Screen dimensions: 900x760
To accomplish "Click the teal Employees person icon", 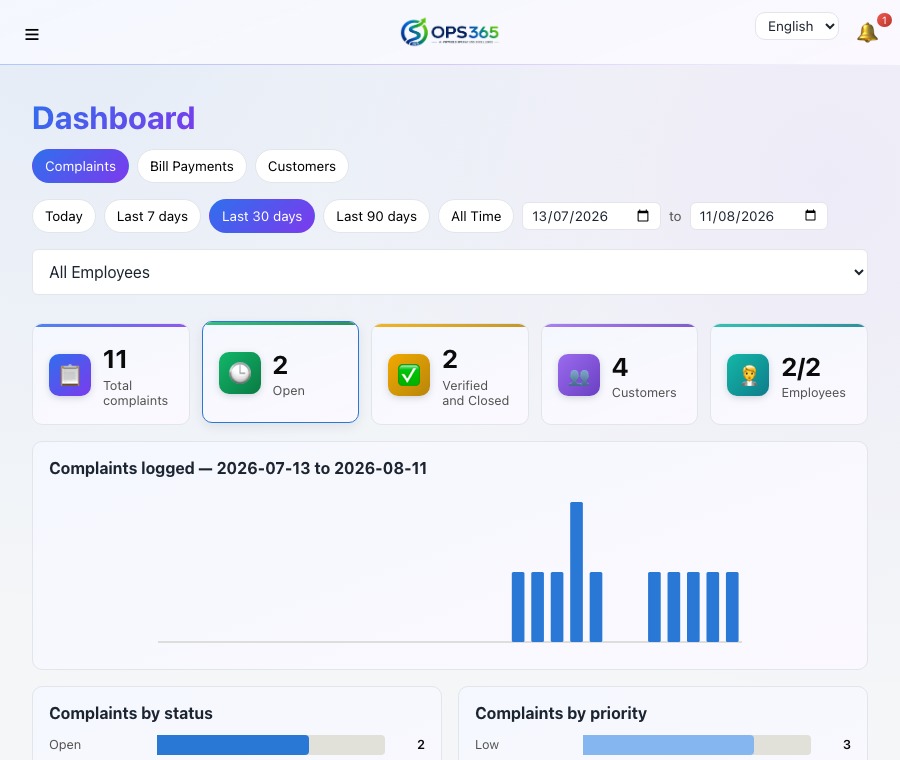I will click(748, 375).
